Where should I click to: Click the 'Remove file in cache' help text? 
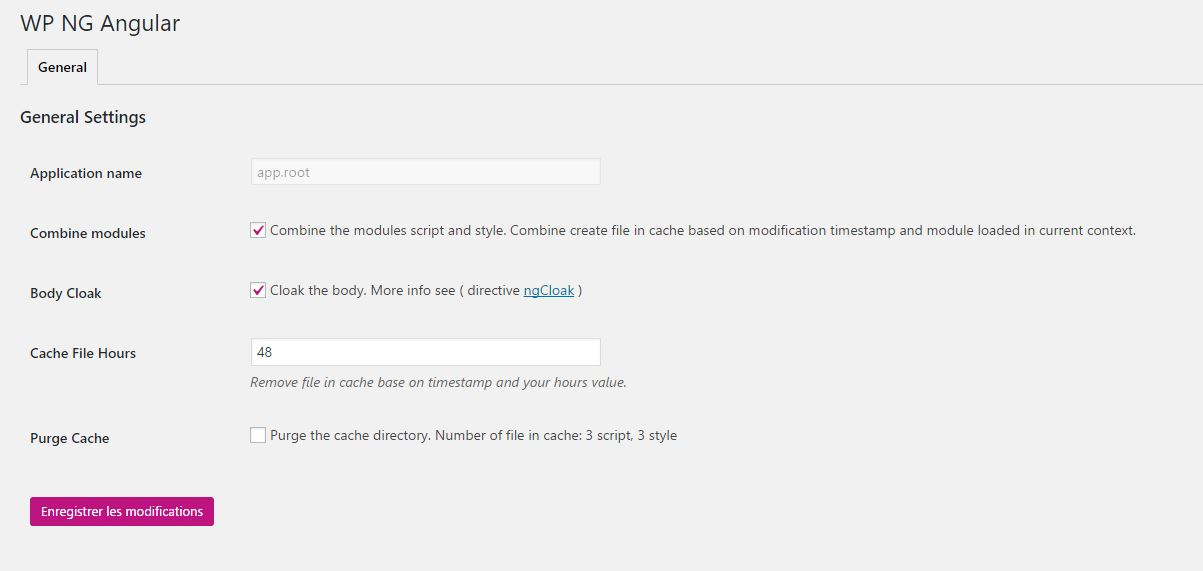coord(438,382)
